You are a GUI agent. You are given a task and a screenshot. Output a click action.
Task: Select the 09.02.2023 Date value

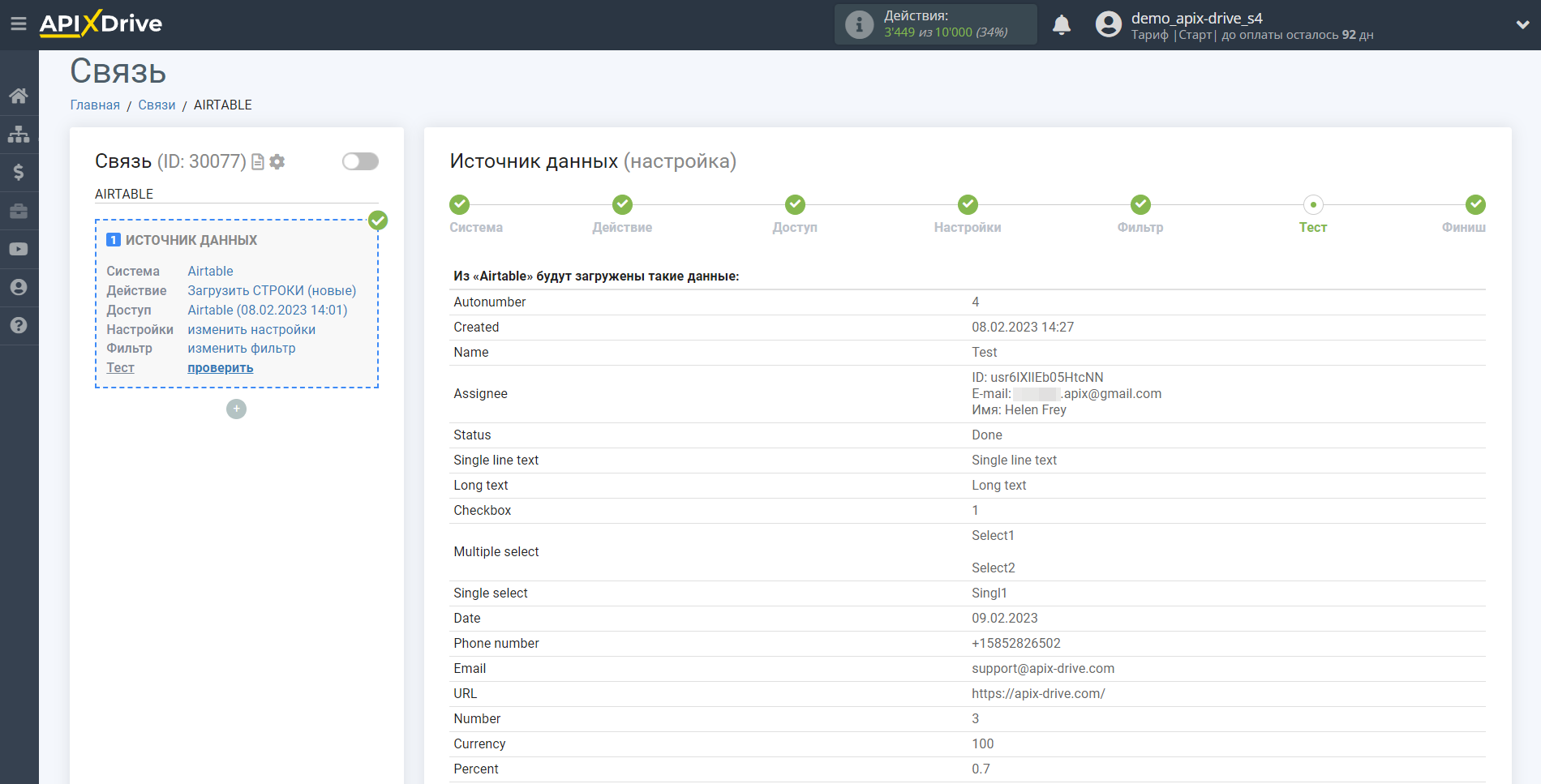pos(1005,618)
